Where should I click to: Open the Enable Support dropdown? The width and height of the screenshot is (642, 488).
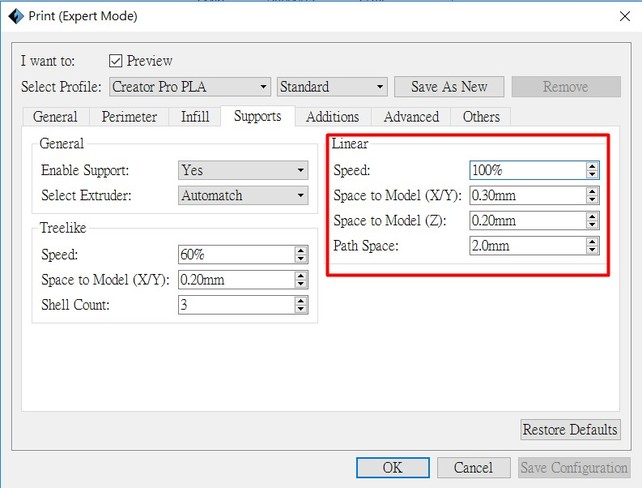click(x=242, y=171)
